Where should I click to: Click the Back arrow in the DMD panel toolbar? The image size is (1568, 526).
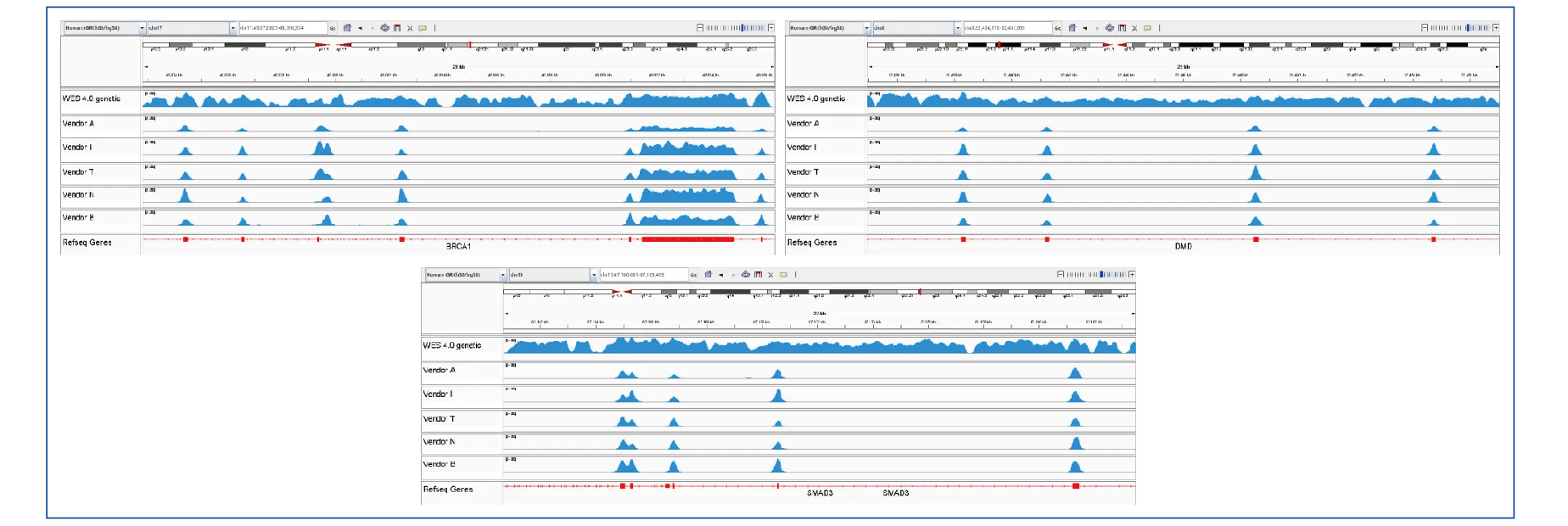(1084, 28)
